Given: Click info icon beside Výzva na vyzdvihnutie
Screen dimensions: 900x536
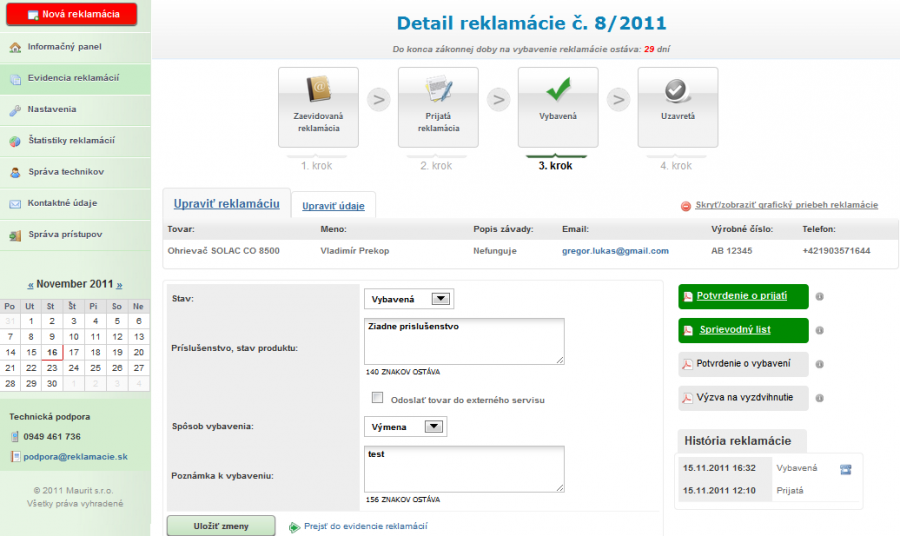Looking at the screenshot, I should (819, 398).
